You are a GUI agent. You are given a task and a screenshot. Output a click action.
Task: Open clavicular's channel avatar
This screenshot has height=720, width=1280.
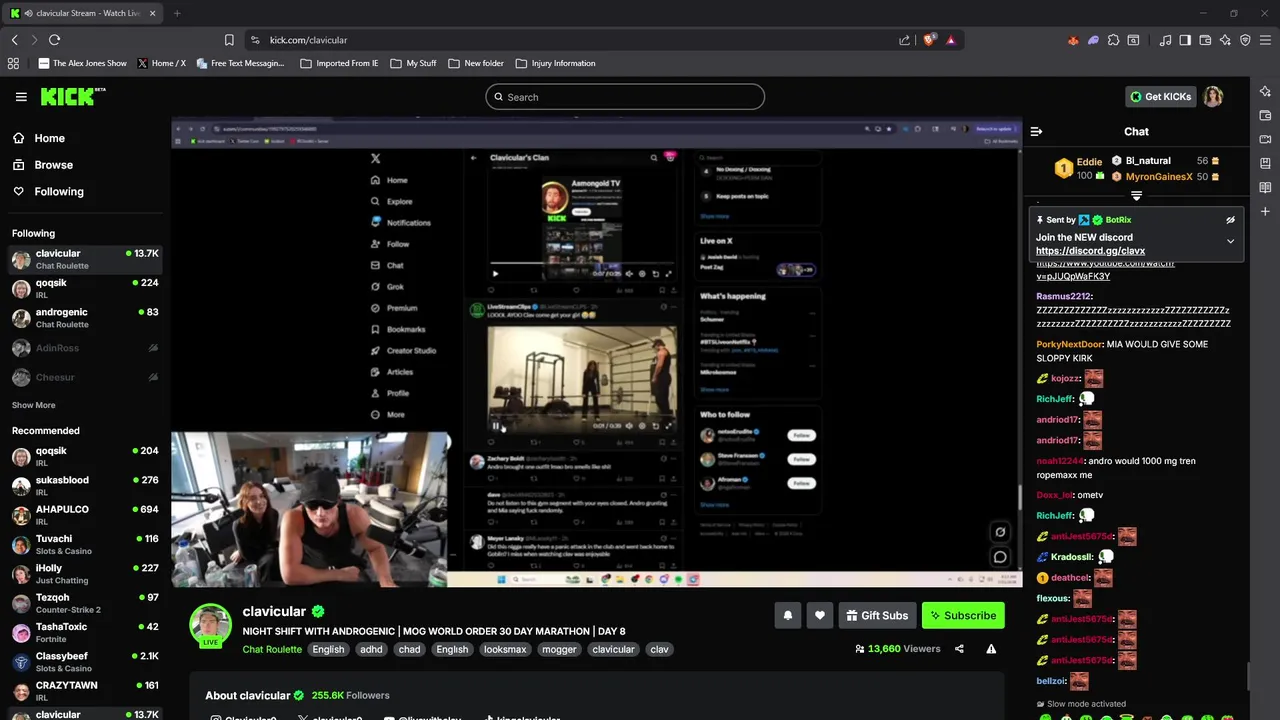coord(210,625)
